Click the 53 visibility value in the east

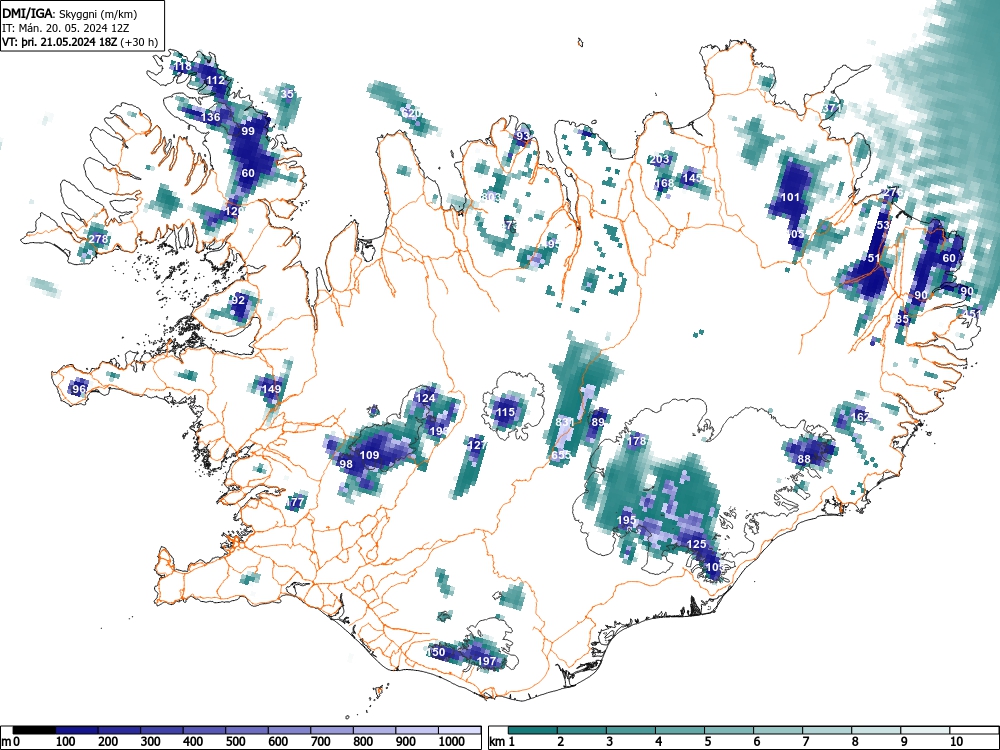(883, 226)
